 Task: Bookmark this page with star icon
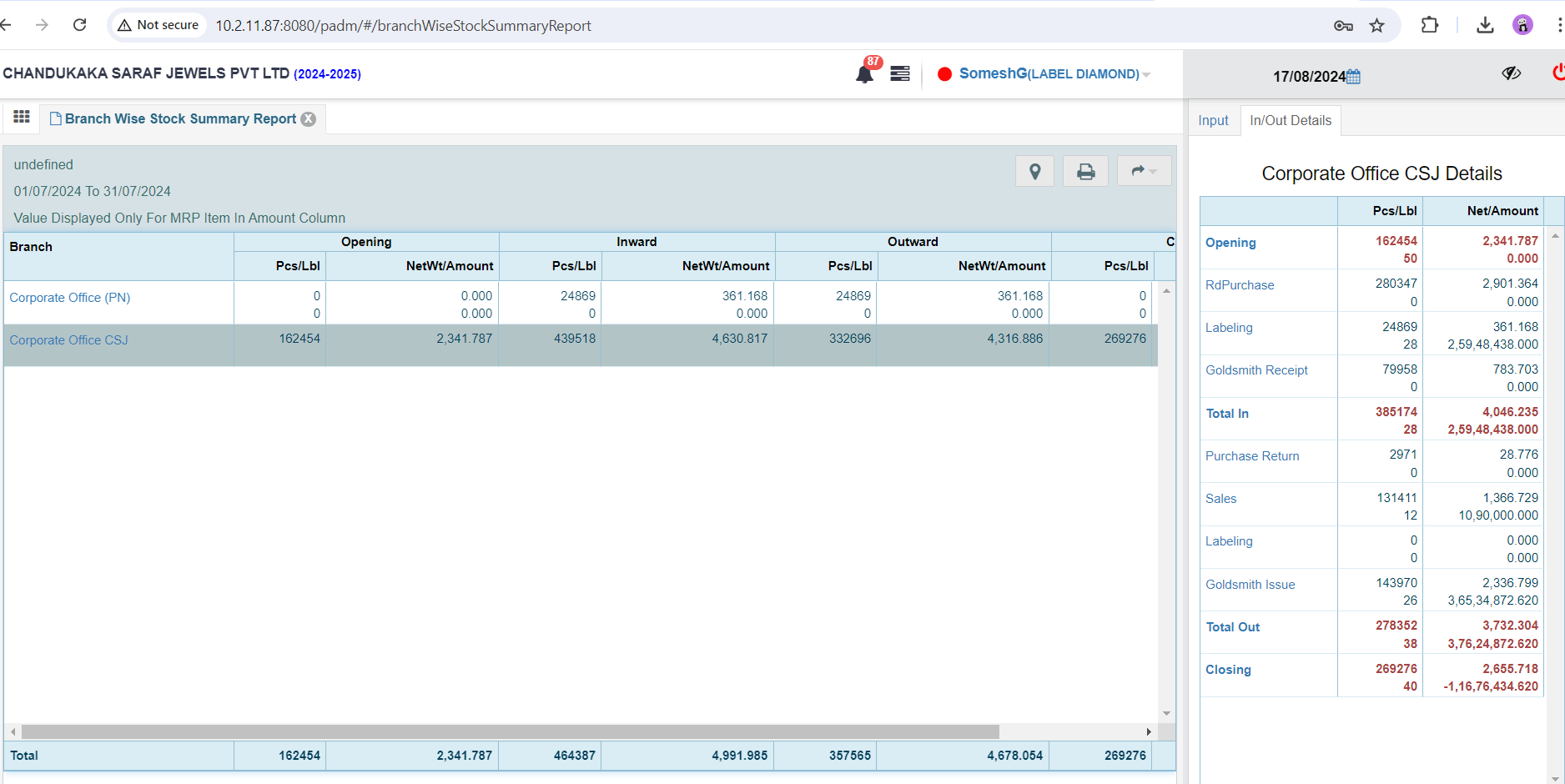tap(1376, 26)
